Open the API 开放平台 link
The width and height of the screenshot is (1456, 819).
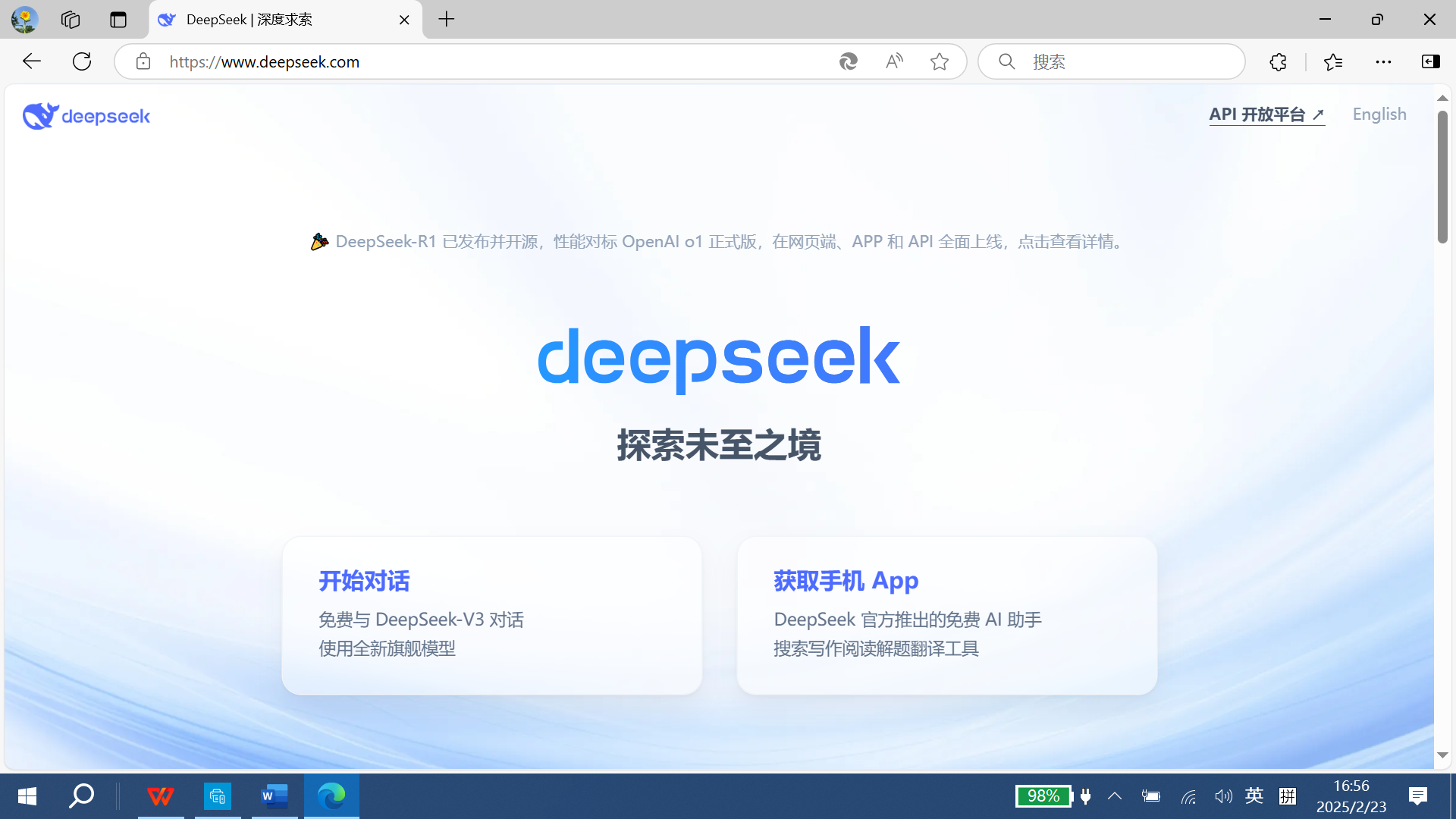pos(1266,115)
